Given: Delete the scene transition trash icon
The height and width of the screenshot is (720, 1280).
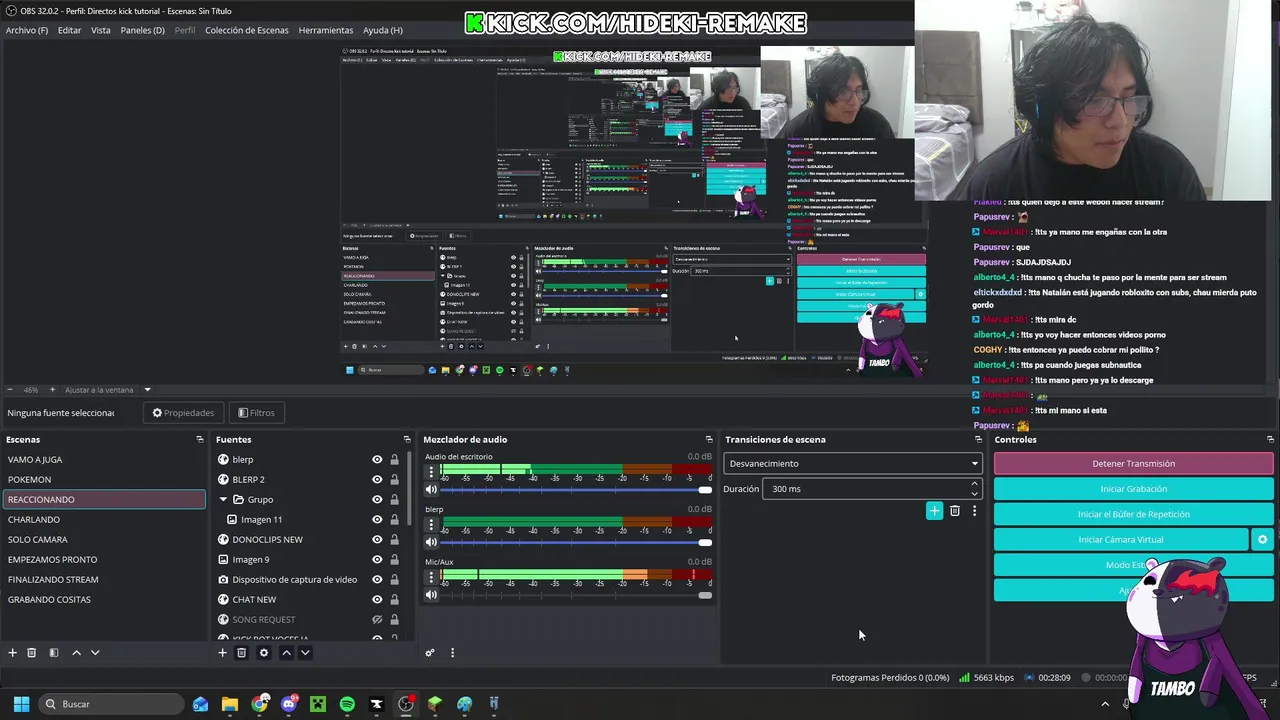Looking at the screenshot, I should click(x=955, y=511).
